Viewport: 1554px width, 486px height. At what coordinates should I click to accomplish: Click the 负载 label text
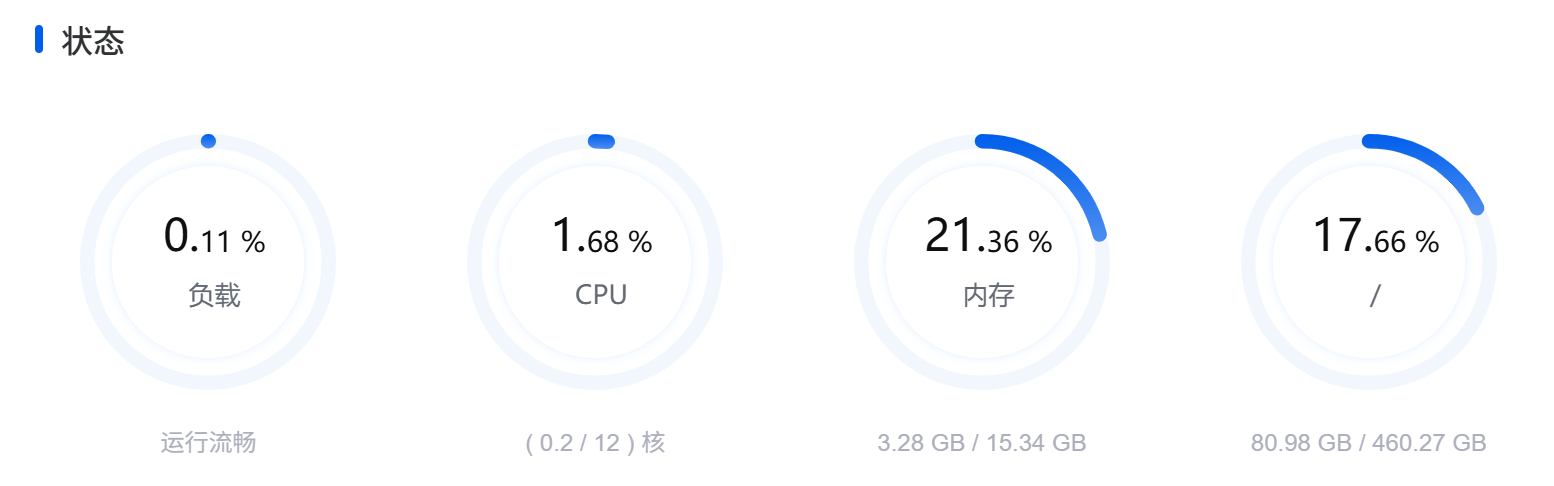click(215, 295)
